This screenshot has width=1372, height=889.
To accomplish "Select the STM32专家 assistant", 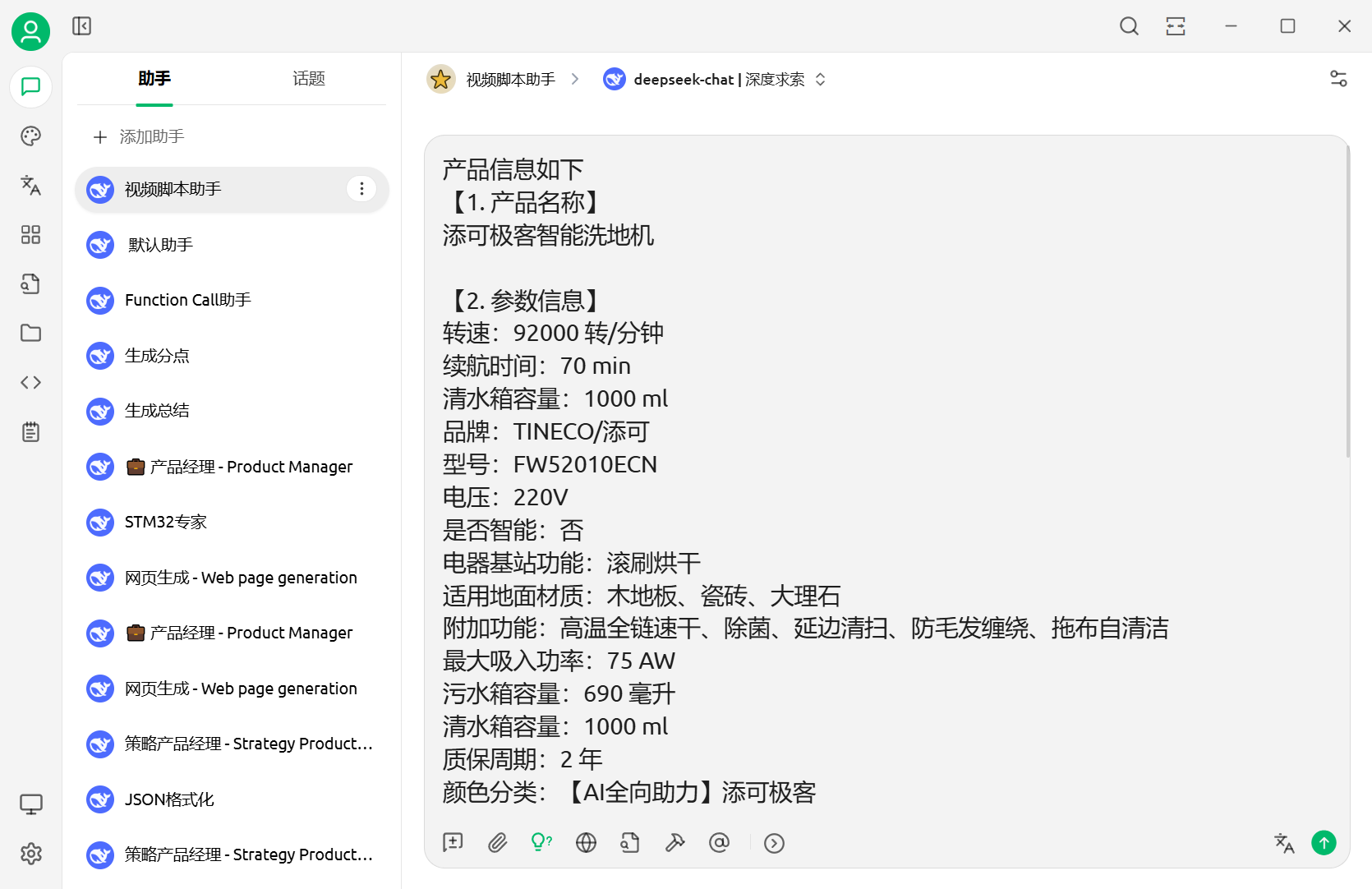I will click(x=232, y=522).
